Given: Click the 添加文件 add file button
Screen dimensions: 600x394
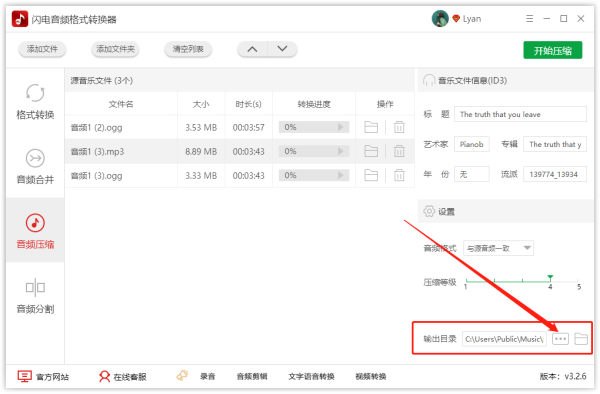Looking at the screenshot, I should 42,49.
